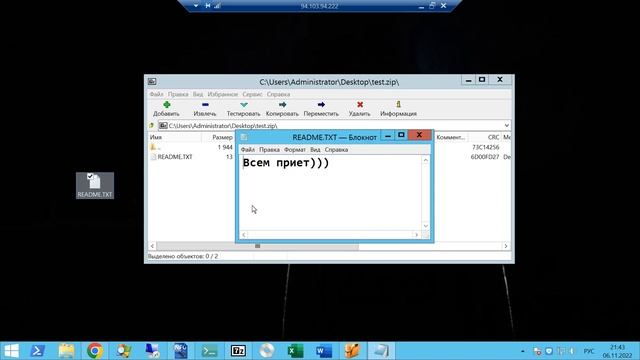Image resolution: width=640 pixels, height=360 pixels.
Task: Open the 7z taskbar icon
Action: pos(238,351)
